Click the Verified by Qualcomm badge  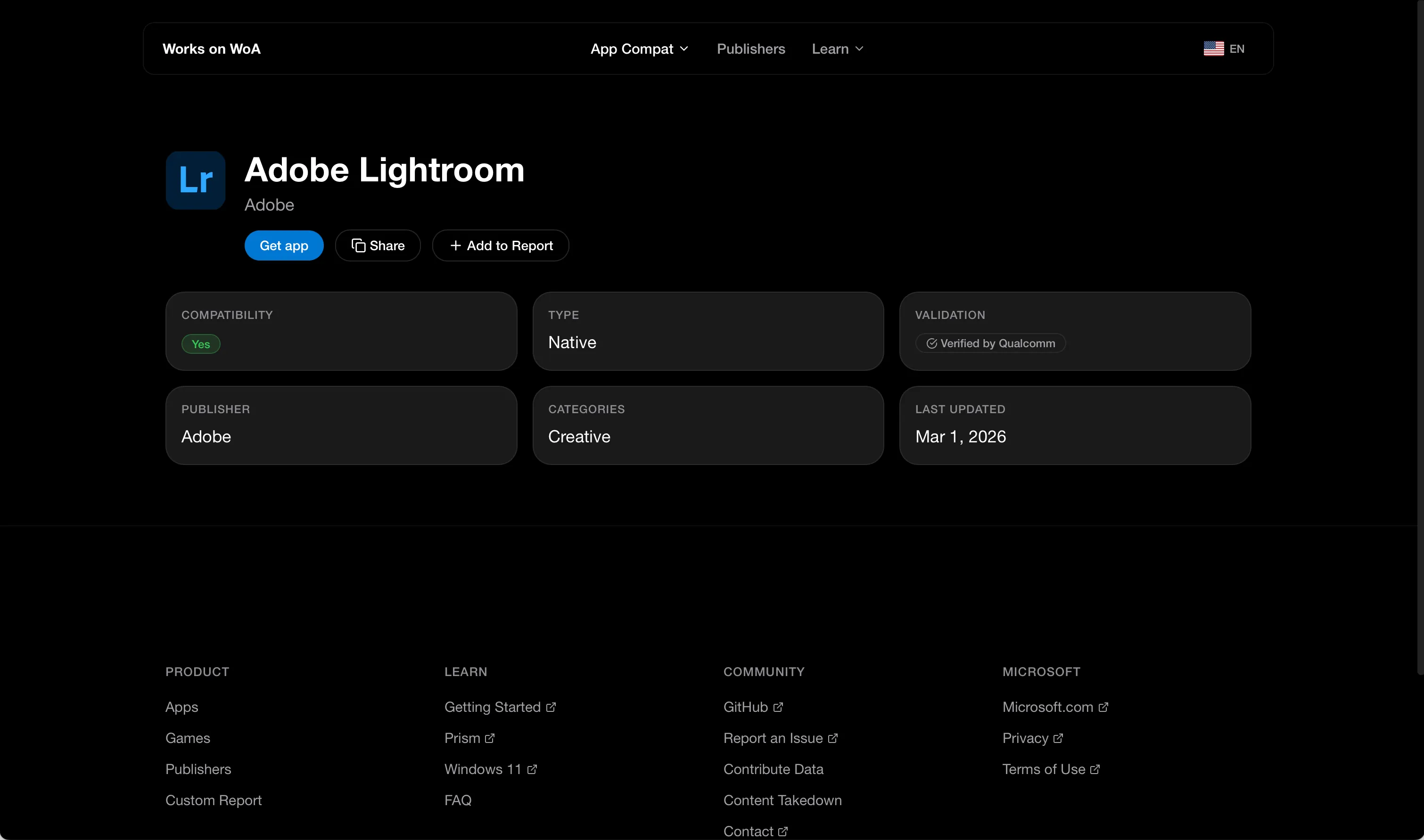(x=990, y=343)
